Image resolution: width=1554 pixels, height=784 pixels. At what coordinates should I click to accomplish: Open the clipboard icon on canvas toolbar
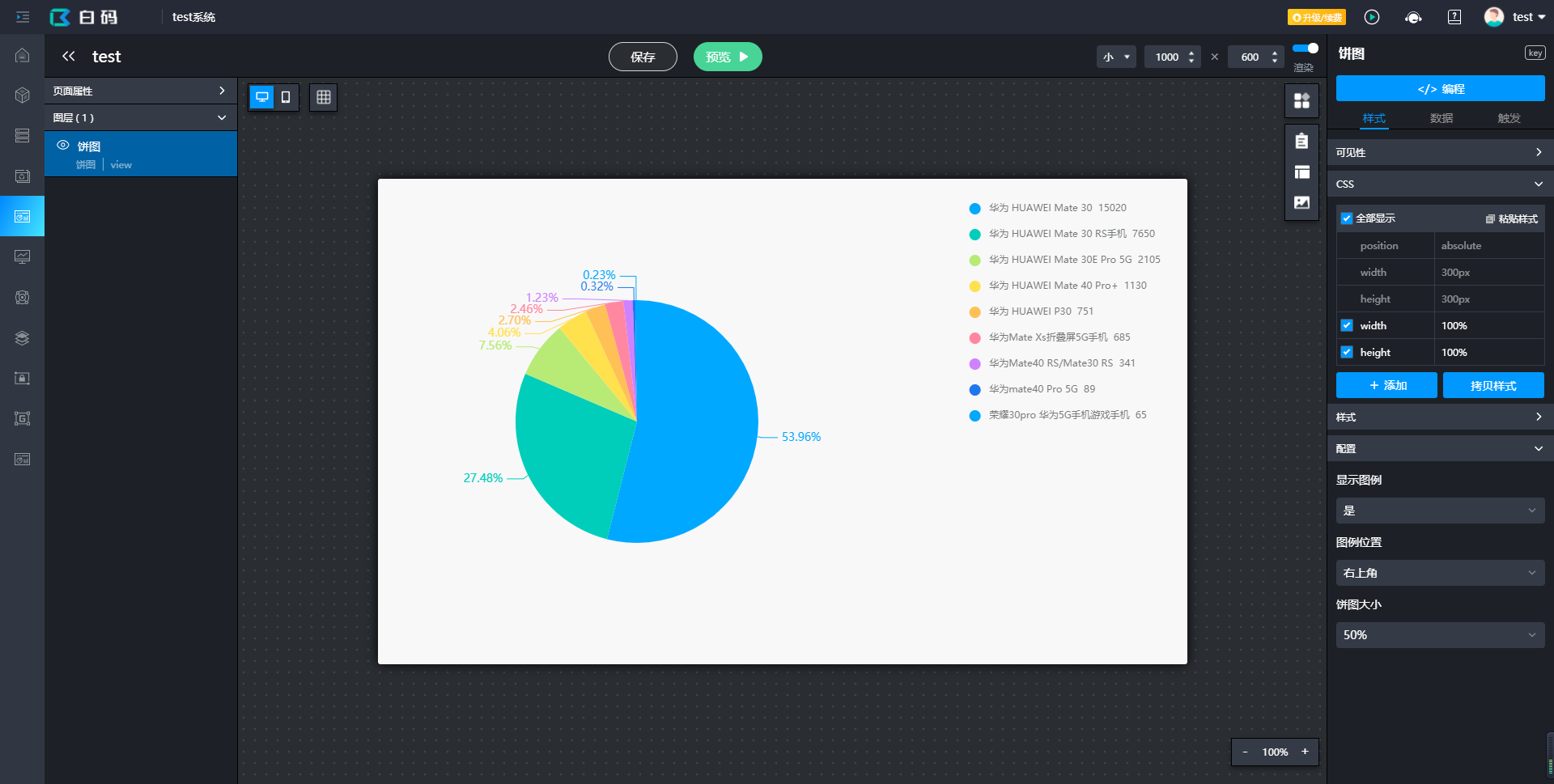[x=1301, y=141]
